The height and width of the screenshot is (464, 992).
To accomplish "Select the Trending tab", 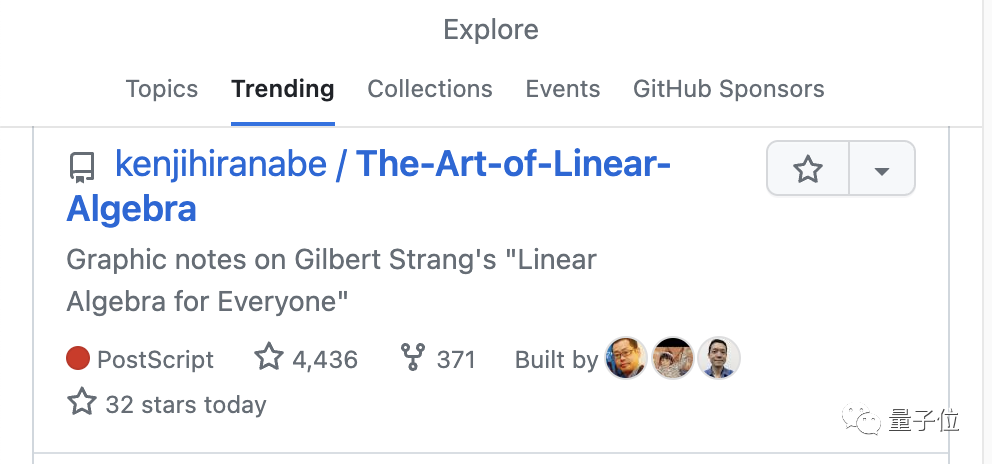I will point(283,89).
